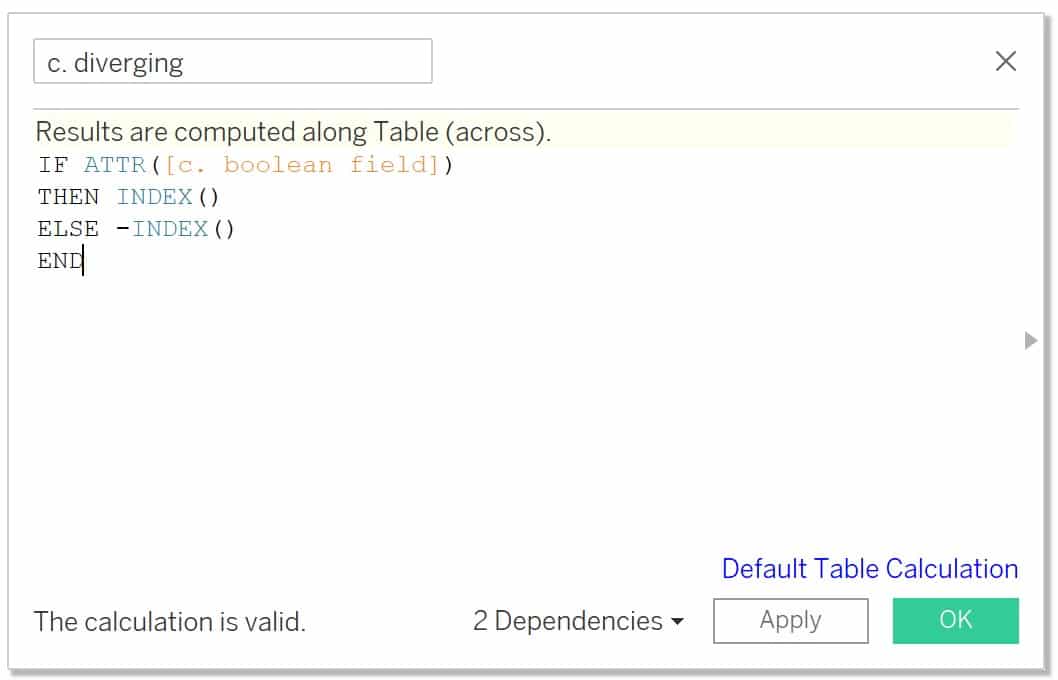This screenshot has width=1058, height=680.
Task: Close the calculation editor dialog
Action: [x=1005, y=61]
